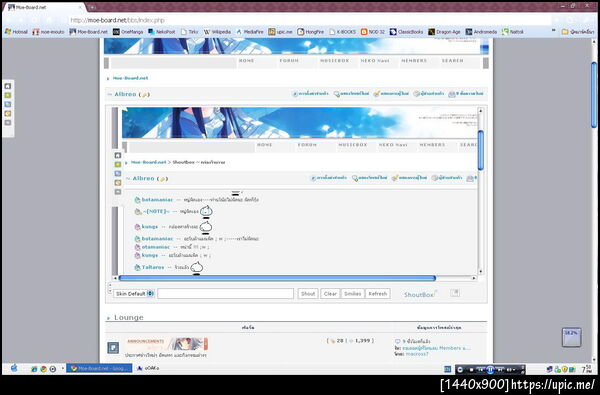Open the Moe-Board.net bookmark in bookmarks bar
Viewport: 600px width, 395px height.
[x=89, y=32]
